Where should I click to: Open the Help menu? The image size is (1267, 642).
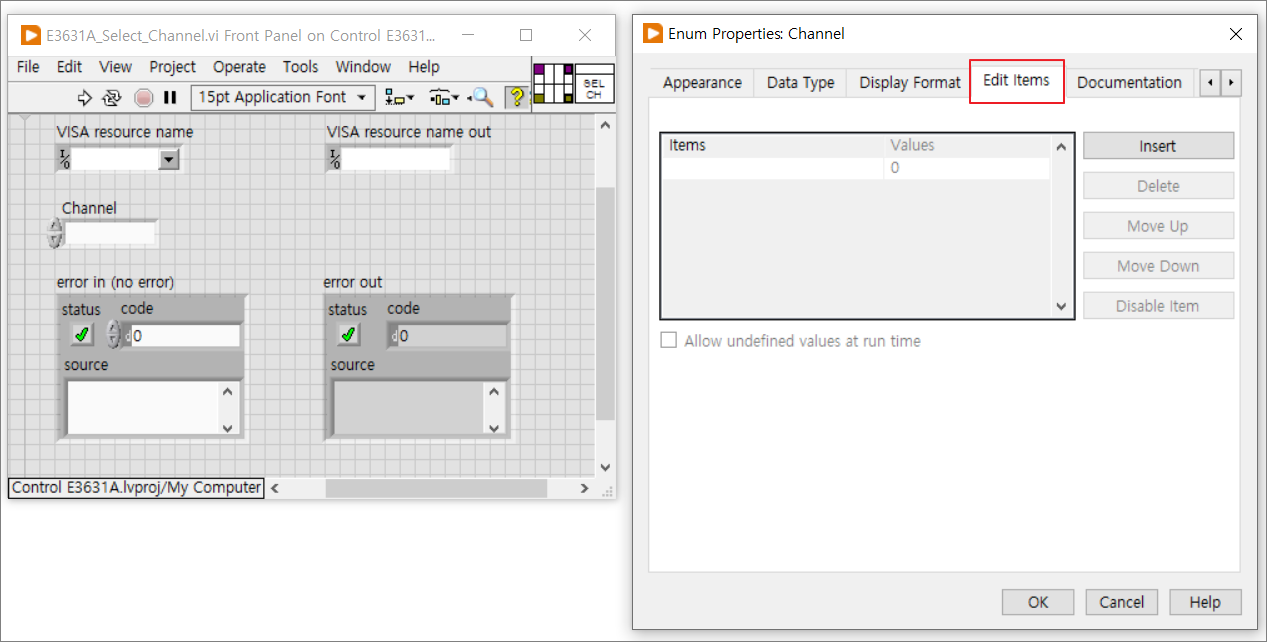coord(424,67)
